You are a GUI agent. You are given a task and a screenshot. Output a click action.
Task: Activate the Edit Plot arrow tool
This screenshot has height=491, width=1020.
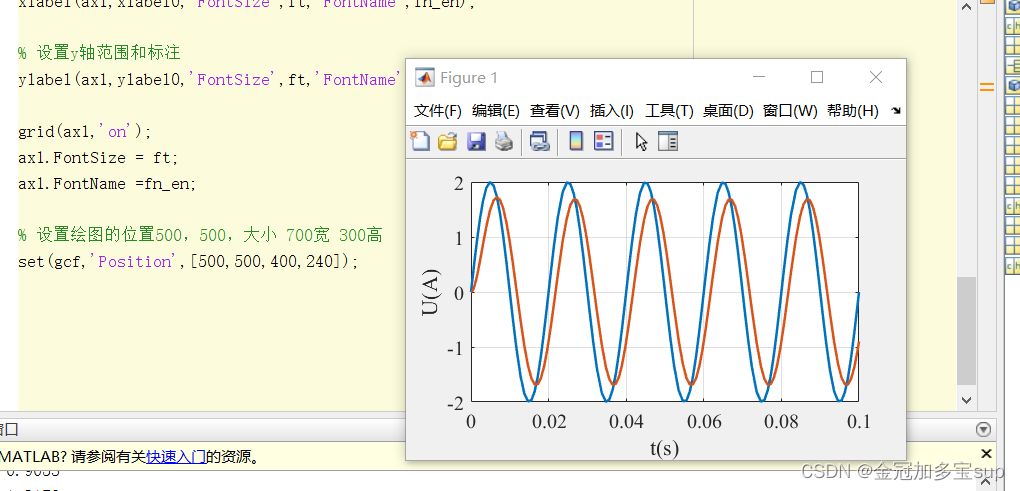point(641,141)
